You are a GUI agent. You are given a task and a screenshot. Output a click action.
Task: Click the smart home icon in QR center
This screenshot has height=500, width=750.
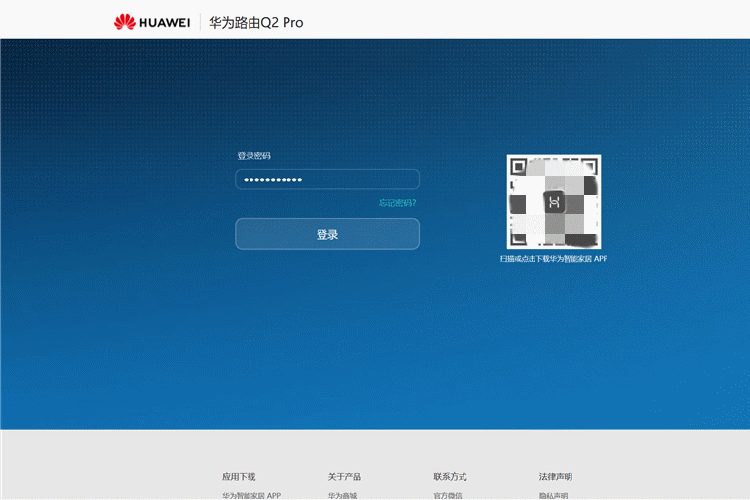[554, 202]
